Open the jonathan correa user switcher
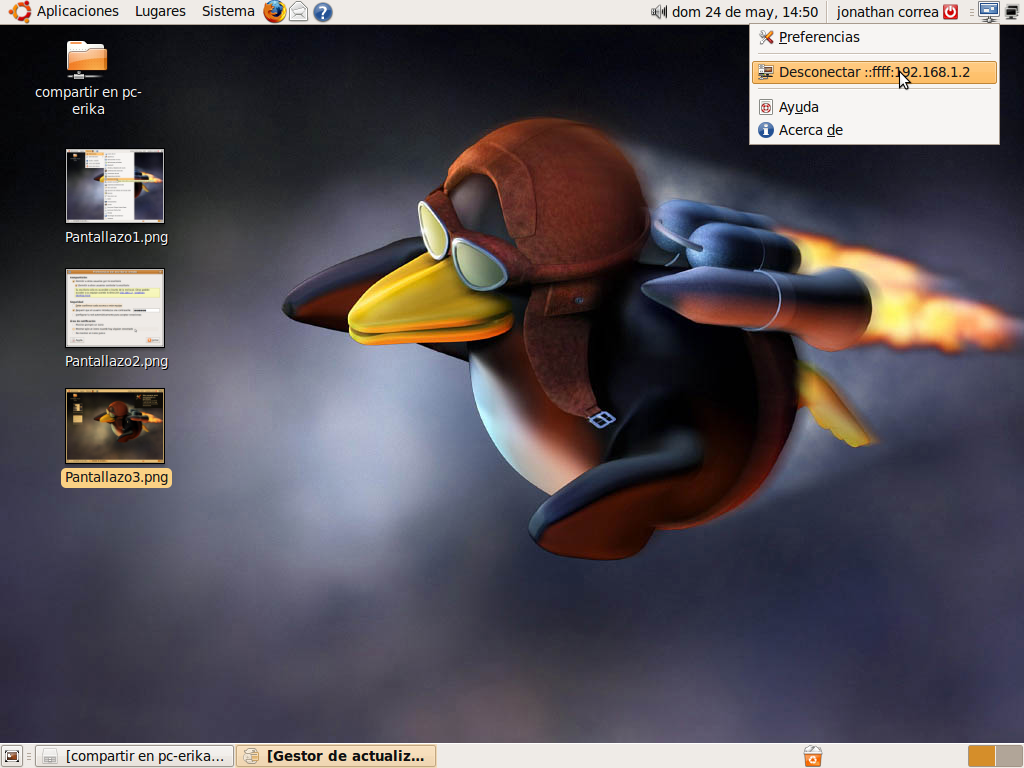The width and height of the screenshot is (1024, 768). pos(888,12)
